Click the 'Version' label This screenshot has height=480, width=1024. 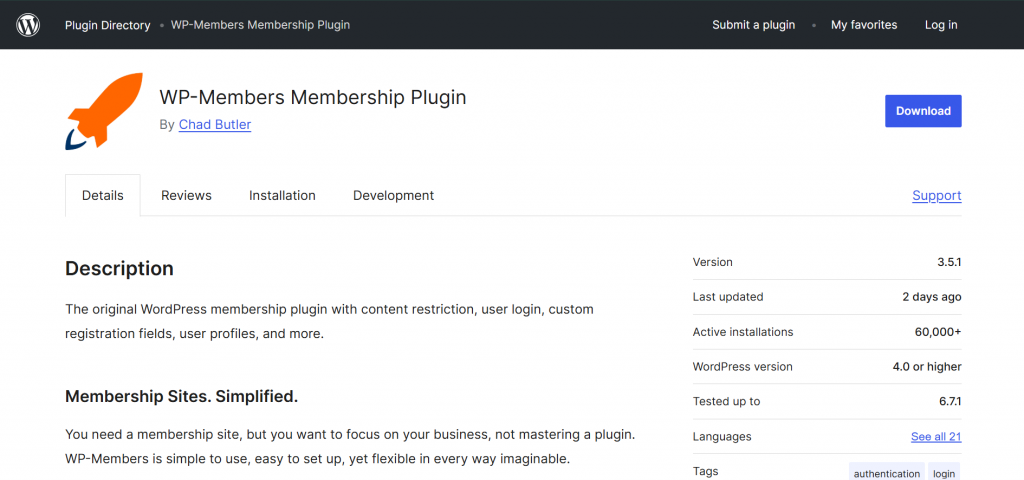(x=712, y=262)
